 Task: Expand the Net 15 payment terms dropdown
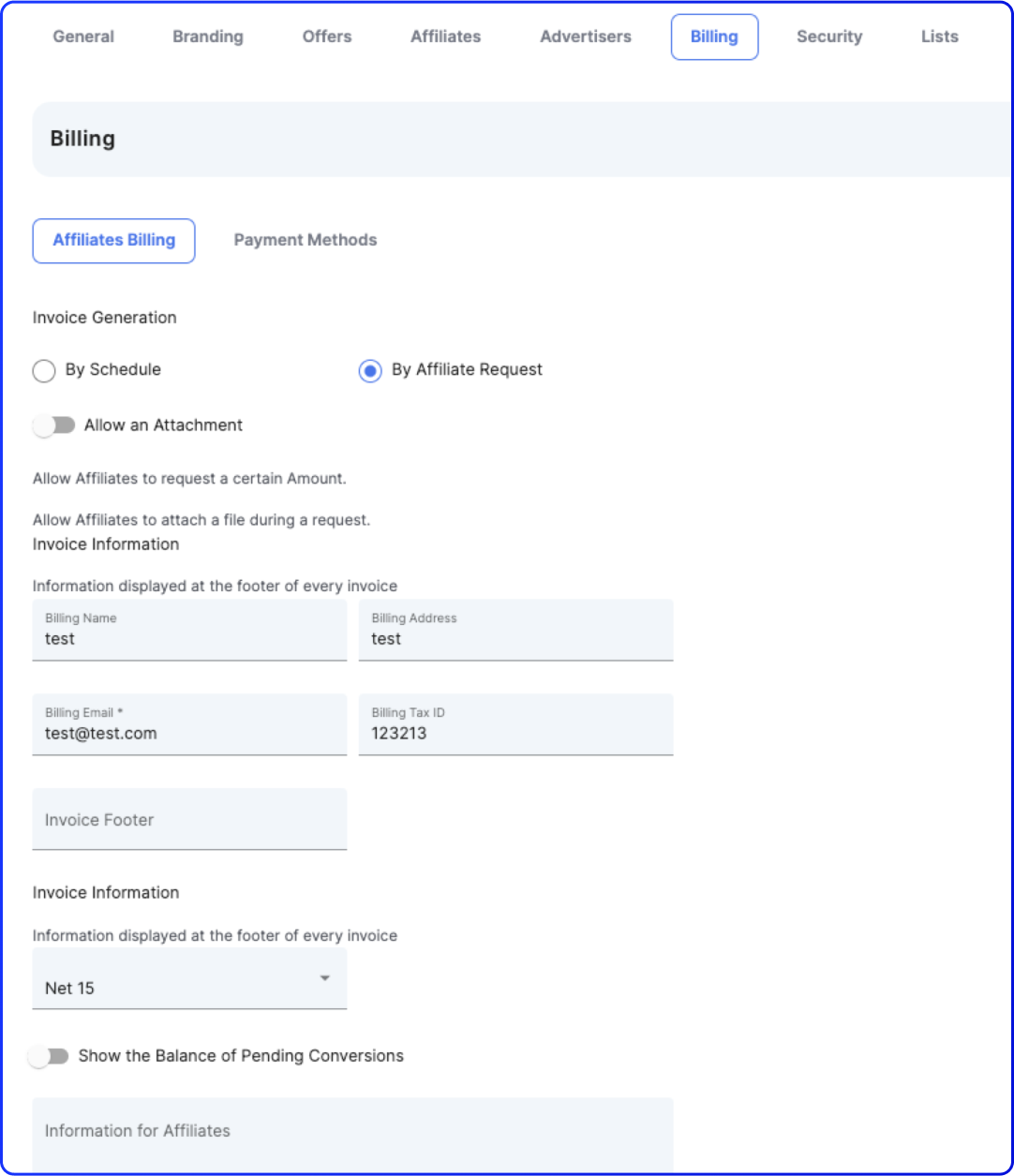(189, 979)
